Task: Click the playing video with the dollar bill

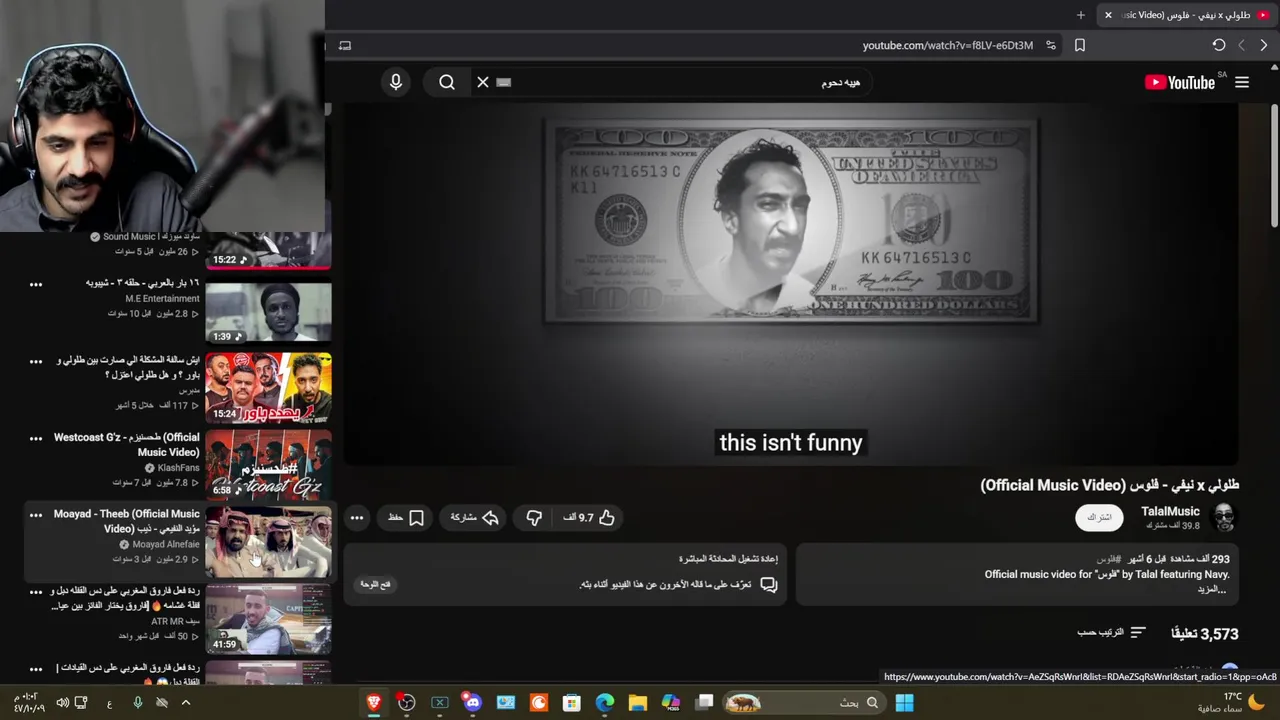Action: tap(791, 285)
